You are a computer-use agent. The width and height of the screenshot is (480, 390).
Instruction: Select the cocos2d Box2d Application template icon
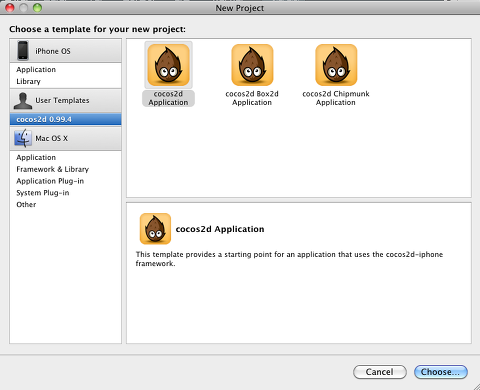pos(252,65)
